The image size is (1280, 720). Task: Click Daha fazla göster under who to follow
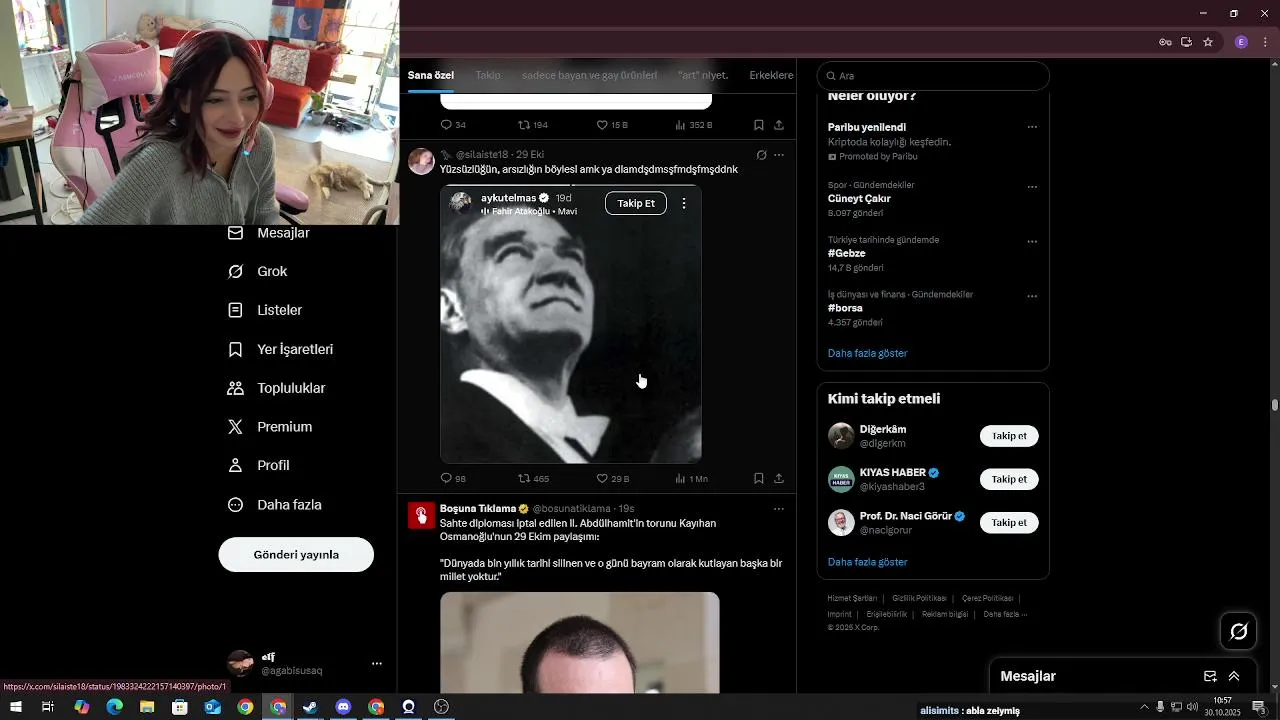tap(868, 563)
